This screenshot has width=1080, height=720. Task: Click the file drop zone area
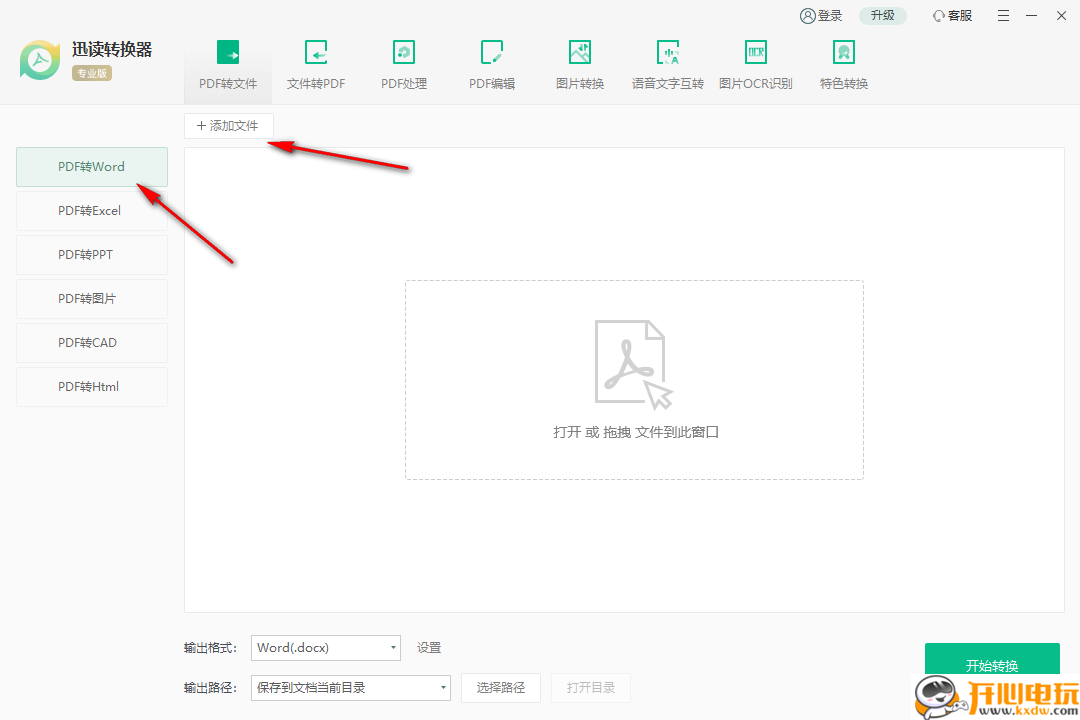point(633,380)
